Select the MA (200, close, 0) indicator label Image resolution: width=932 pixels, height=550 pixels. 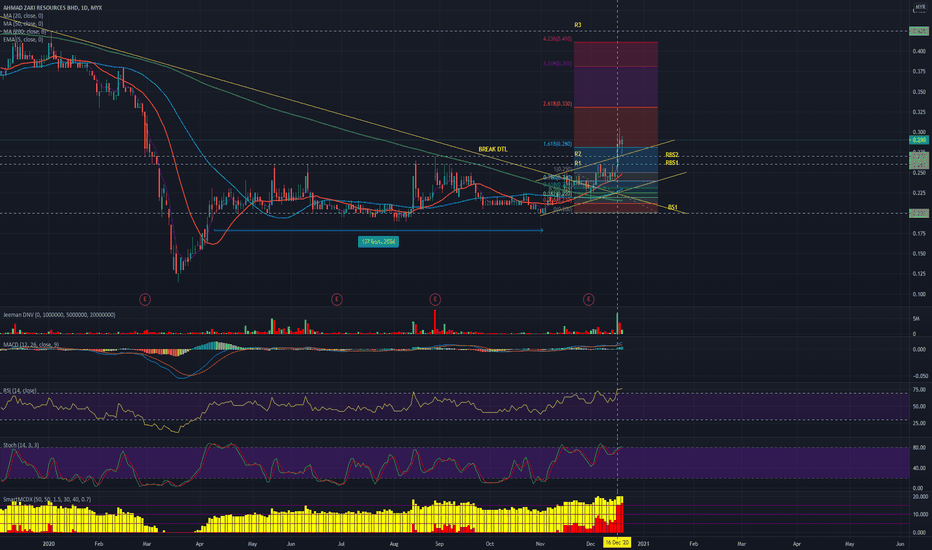click(24, 32)
